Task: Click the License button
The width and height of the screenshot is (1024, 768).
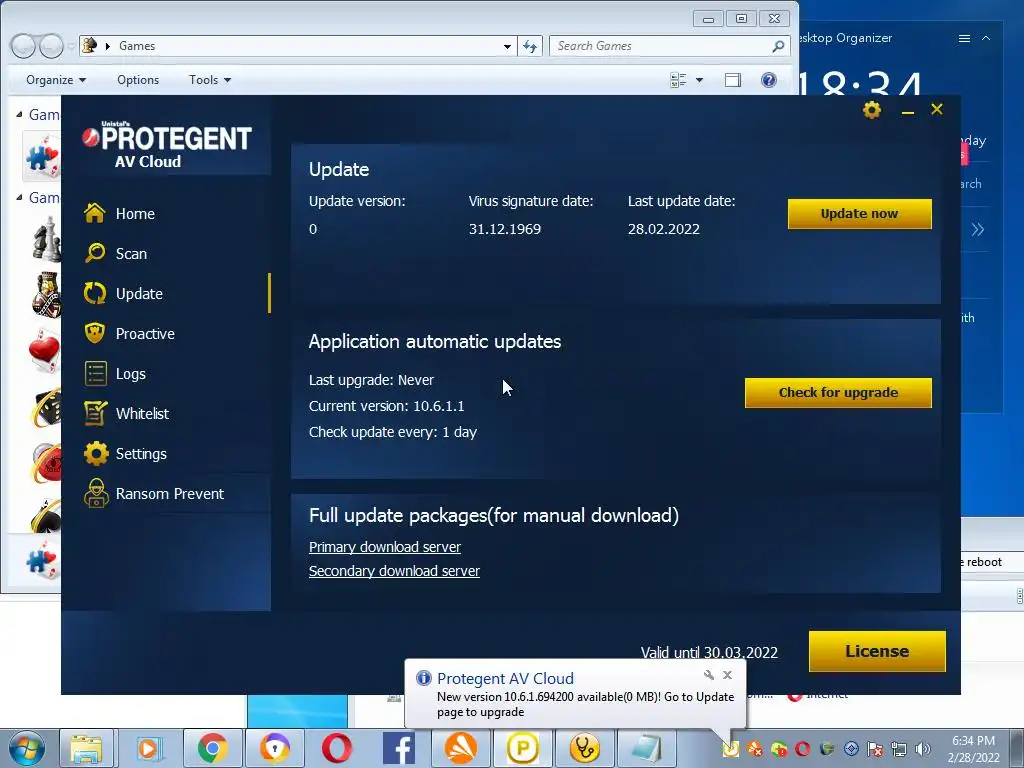Action: pyautogui.click(x=877, y=651)
